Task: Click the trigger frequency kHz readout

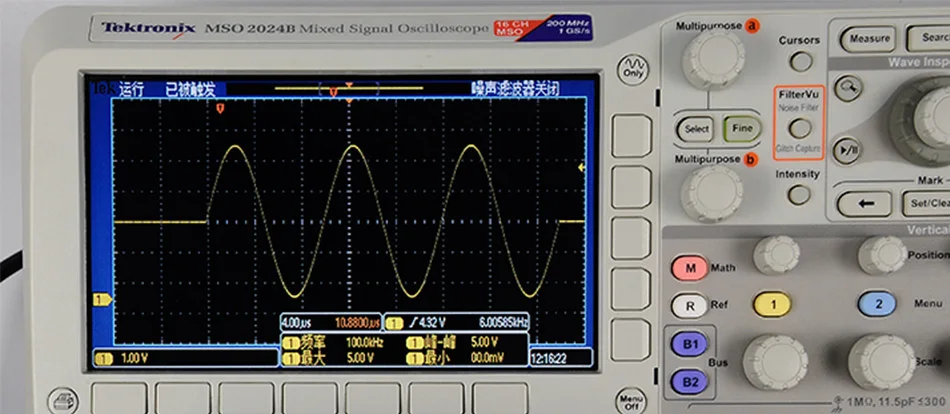Action: (503, 322)
